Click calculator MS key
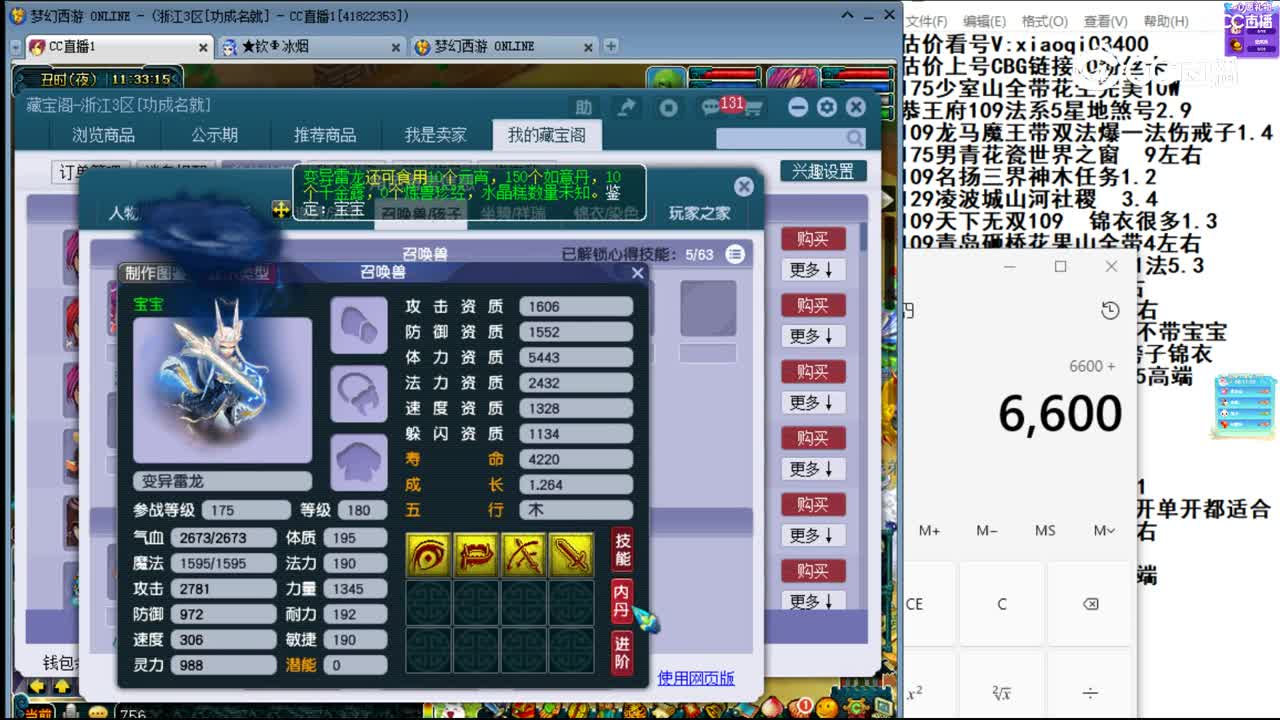 coord(1045,530)
